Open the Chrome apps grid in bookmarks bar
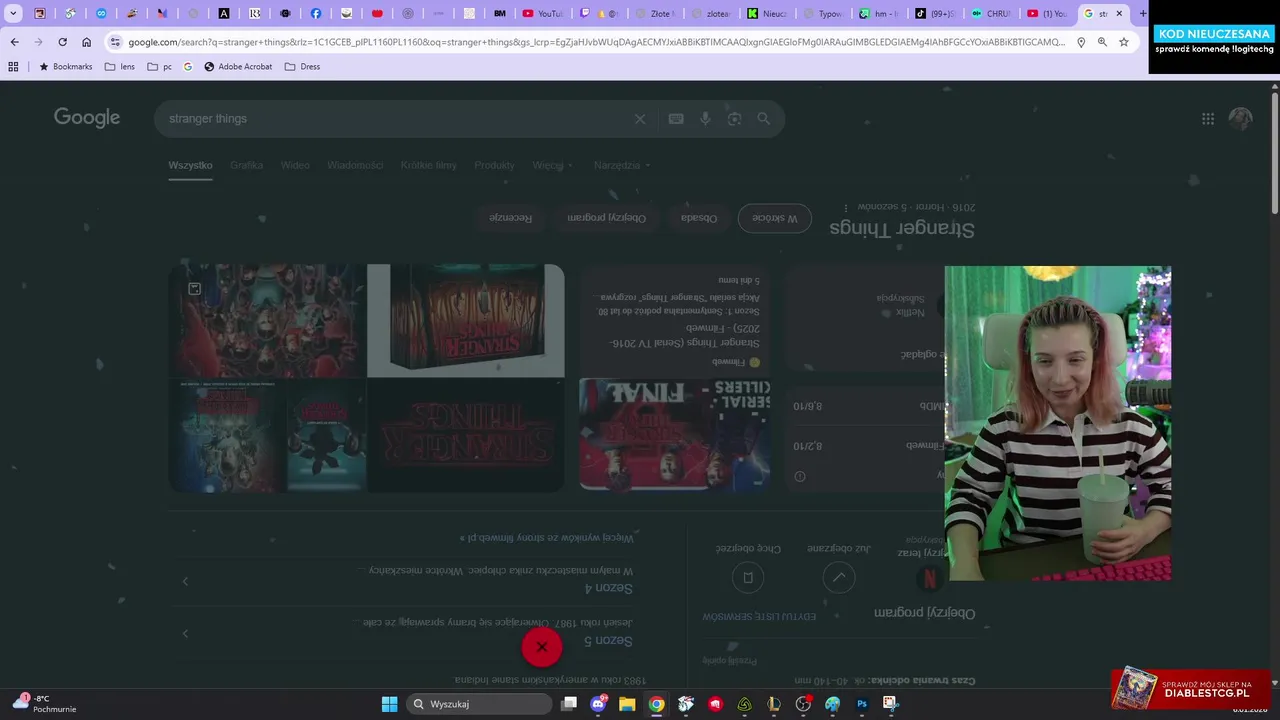Screen dimensions: 1280x720 (x=13, y=66)
